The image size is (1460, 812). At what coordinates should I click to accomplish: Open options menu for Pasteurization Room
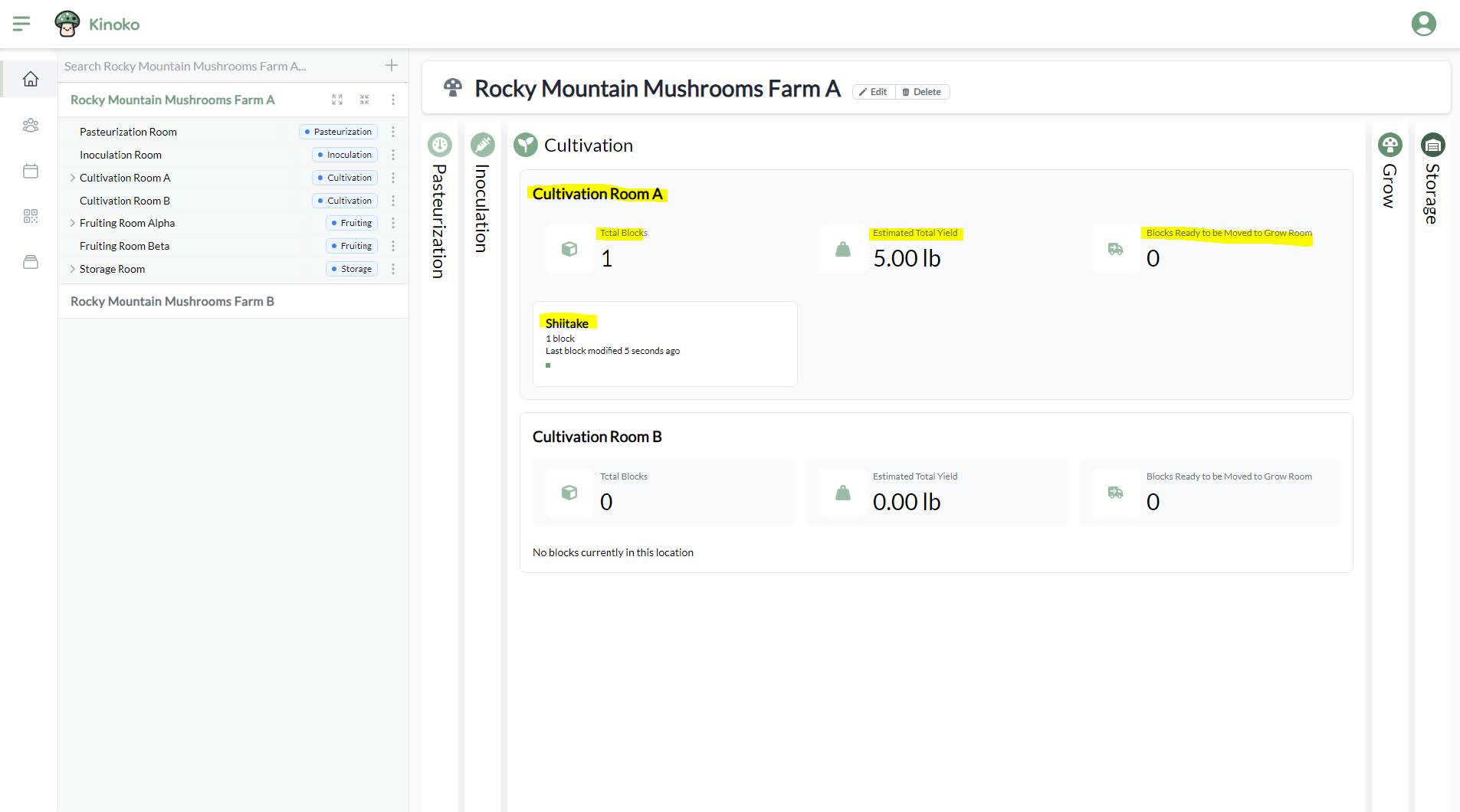coord(393,132)
